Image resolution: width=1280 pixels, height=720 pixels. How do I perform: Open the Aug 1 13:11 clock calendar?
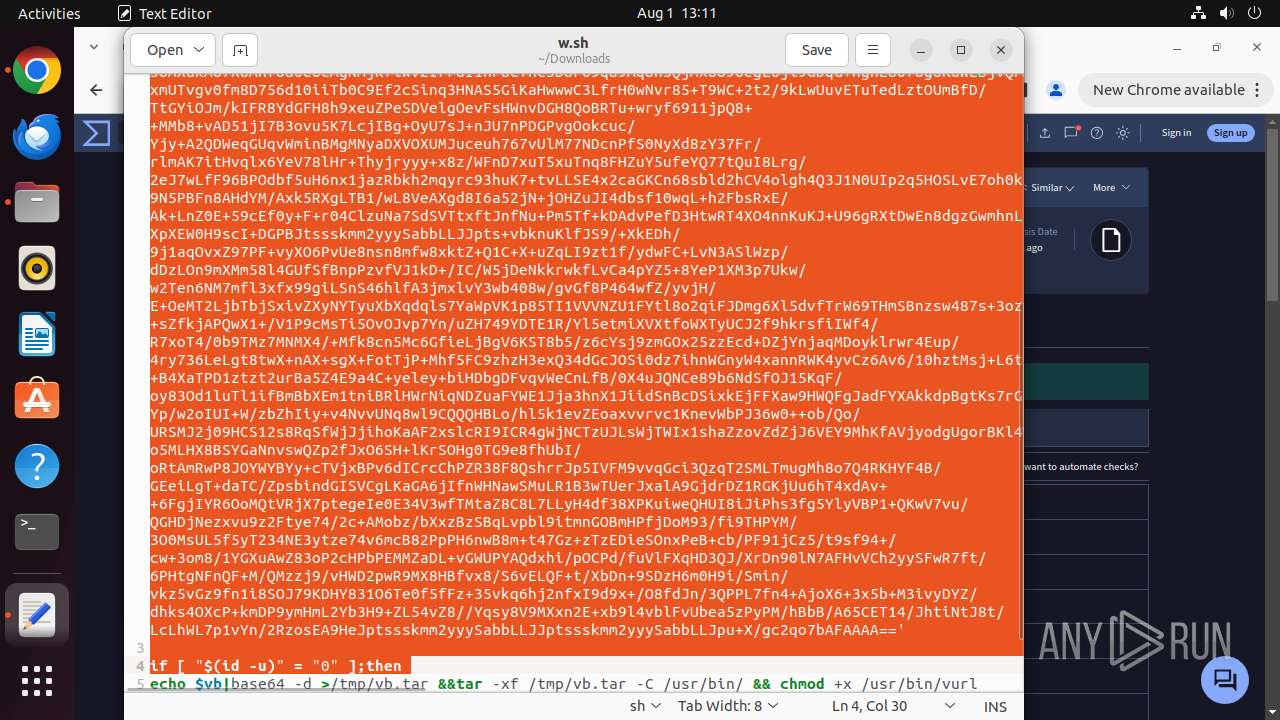coord(677,13)
